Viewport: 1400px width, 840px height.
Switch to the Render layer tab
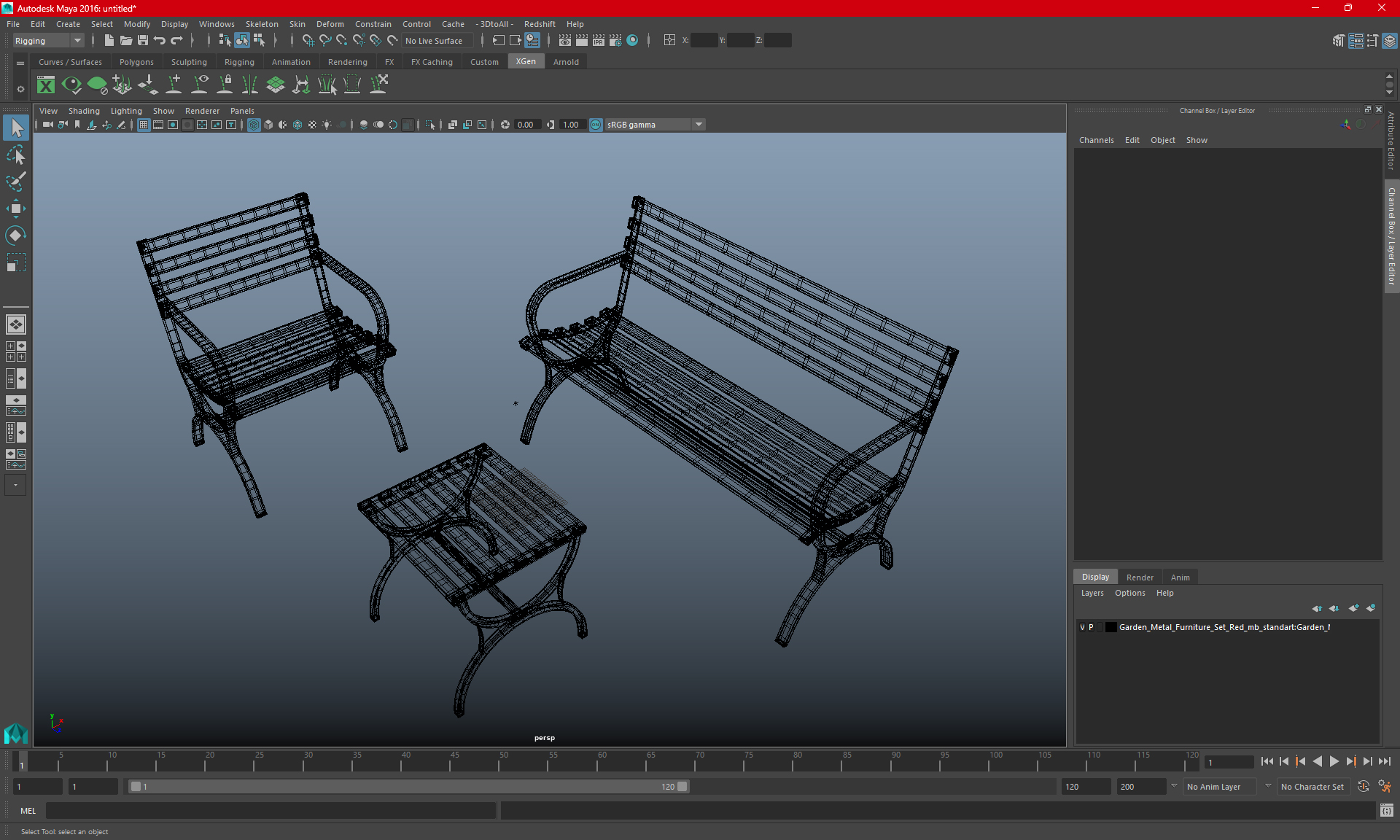[x=1140, y=577]
